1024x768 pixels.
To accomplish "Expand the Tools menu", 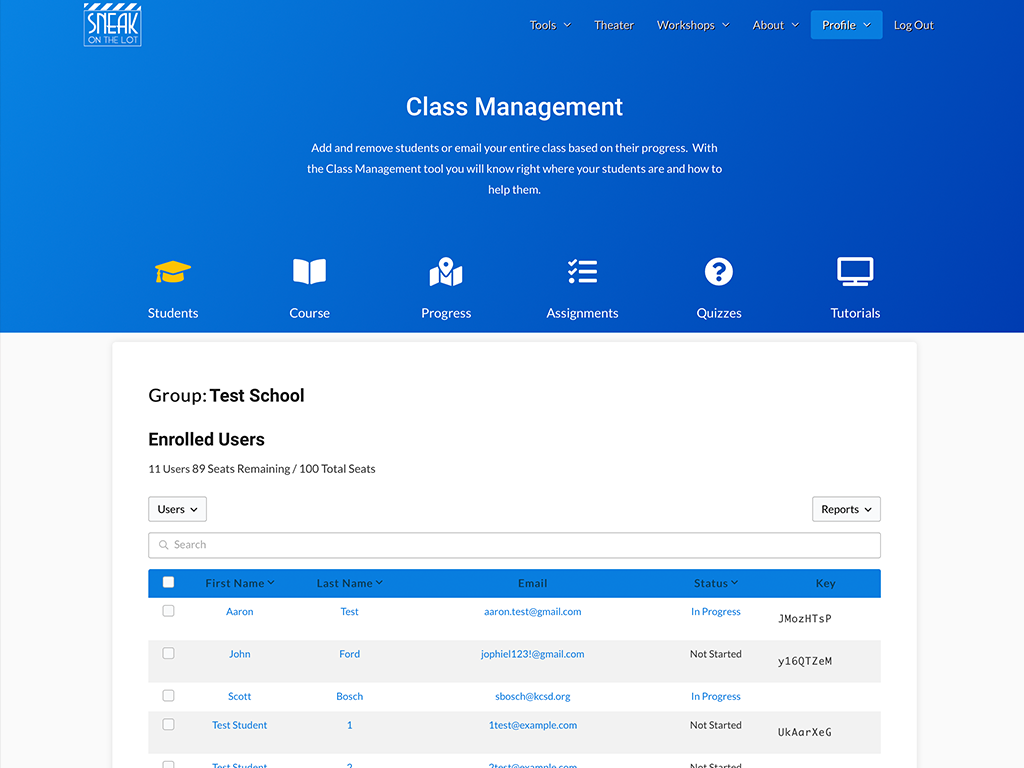I will click(550, 25).
